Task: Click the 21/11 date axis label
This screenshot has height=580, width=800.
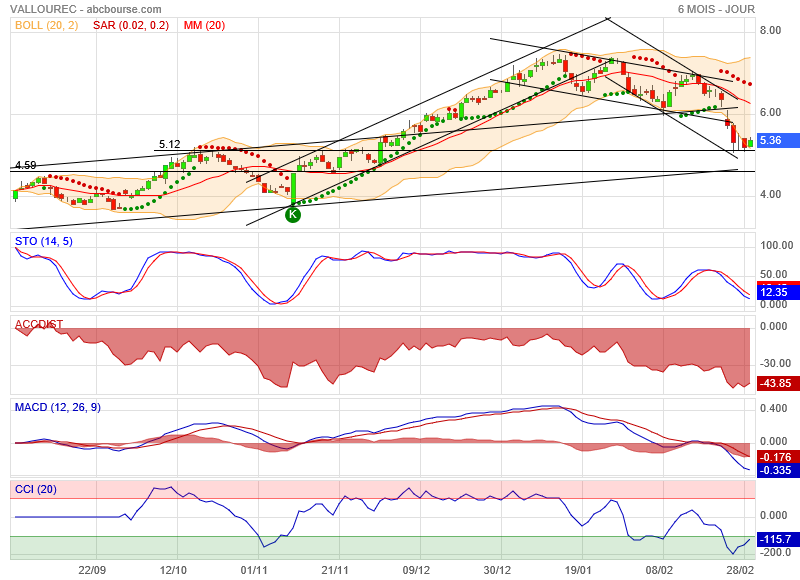Action: click(x=335, y=570)
